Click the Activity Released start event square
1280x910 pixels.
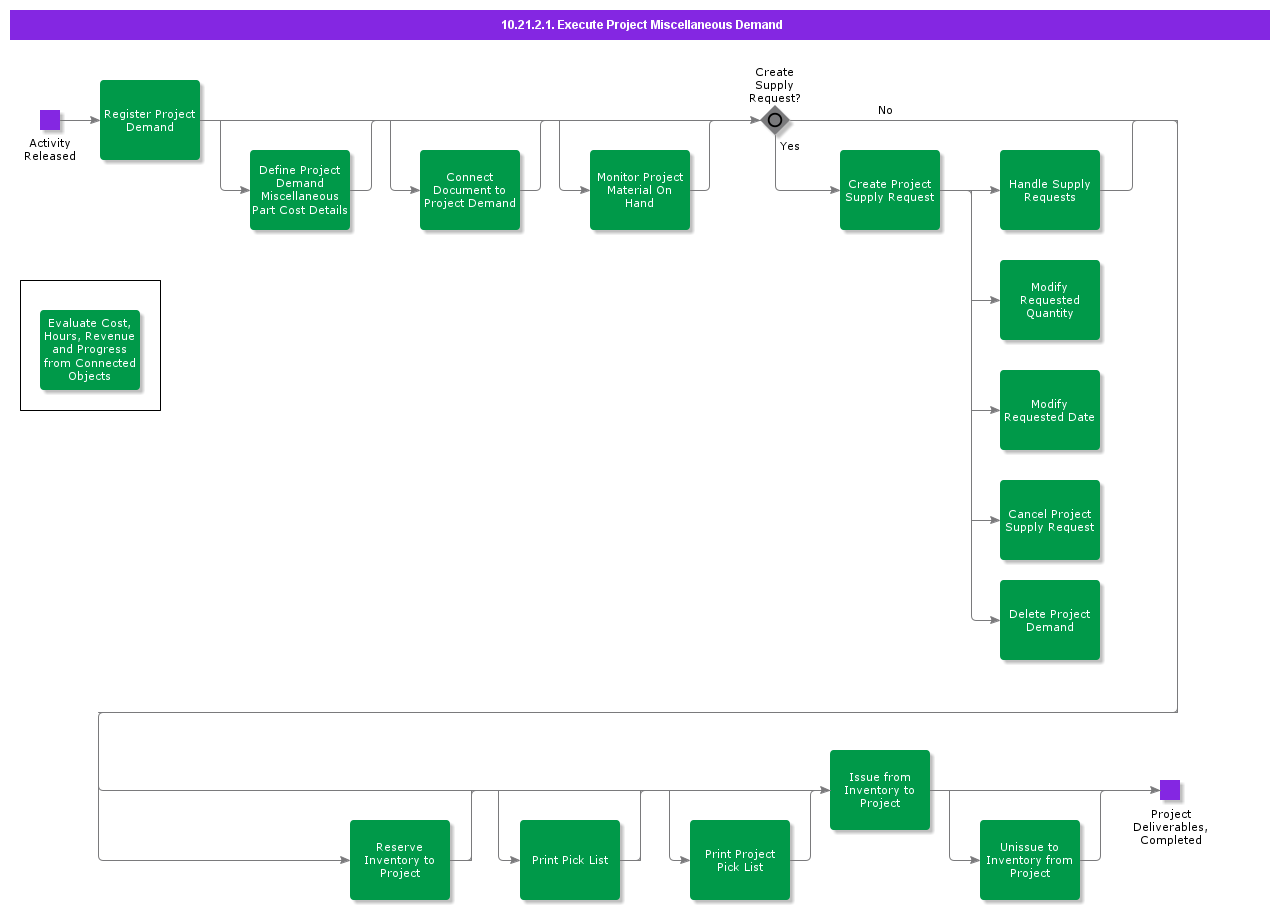[50, 120]
